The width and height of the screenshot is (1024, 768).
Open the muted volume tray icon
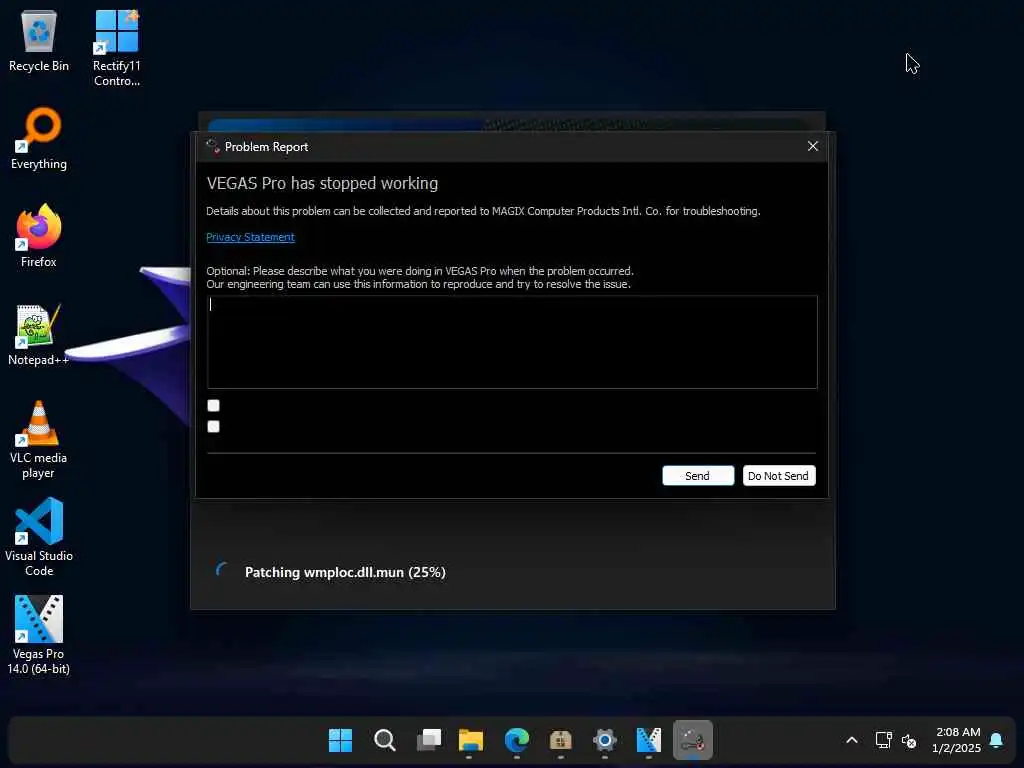click(909, 741)
